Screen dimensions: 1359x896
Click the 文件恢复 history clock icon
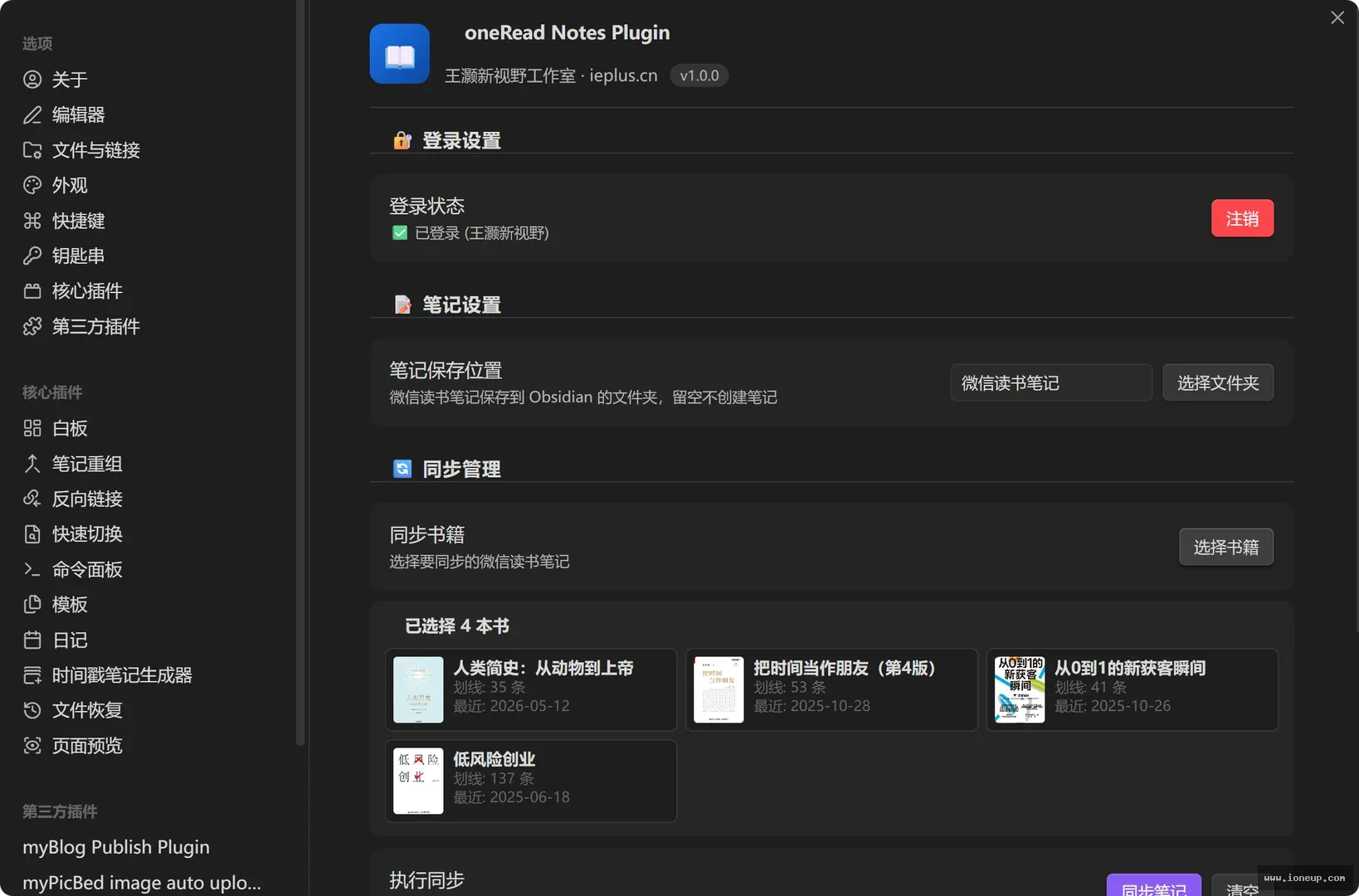click(x=32, y=710)
